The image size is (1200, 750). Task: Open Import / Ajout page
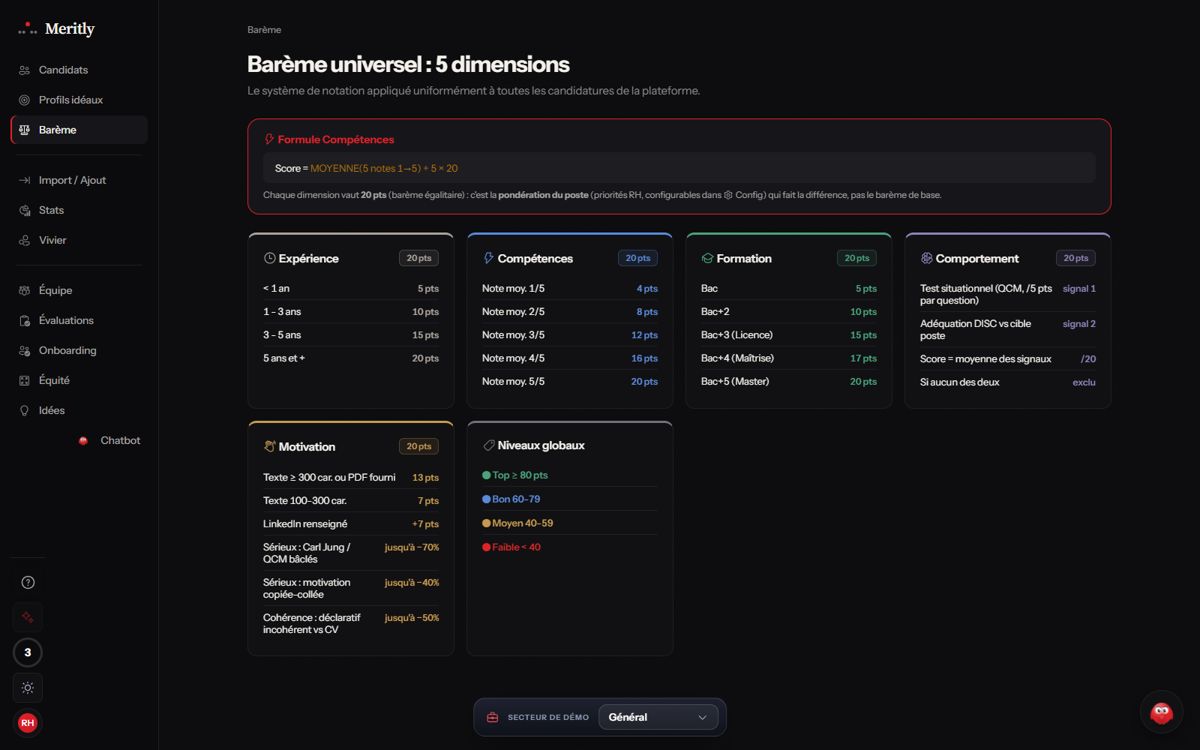tap(79, 180)
